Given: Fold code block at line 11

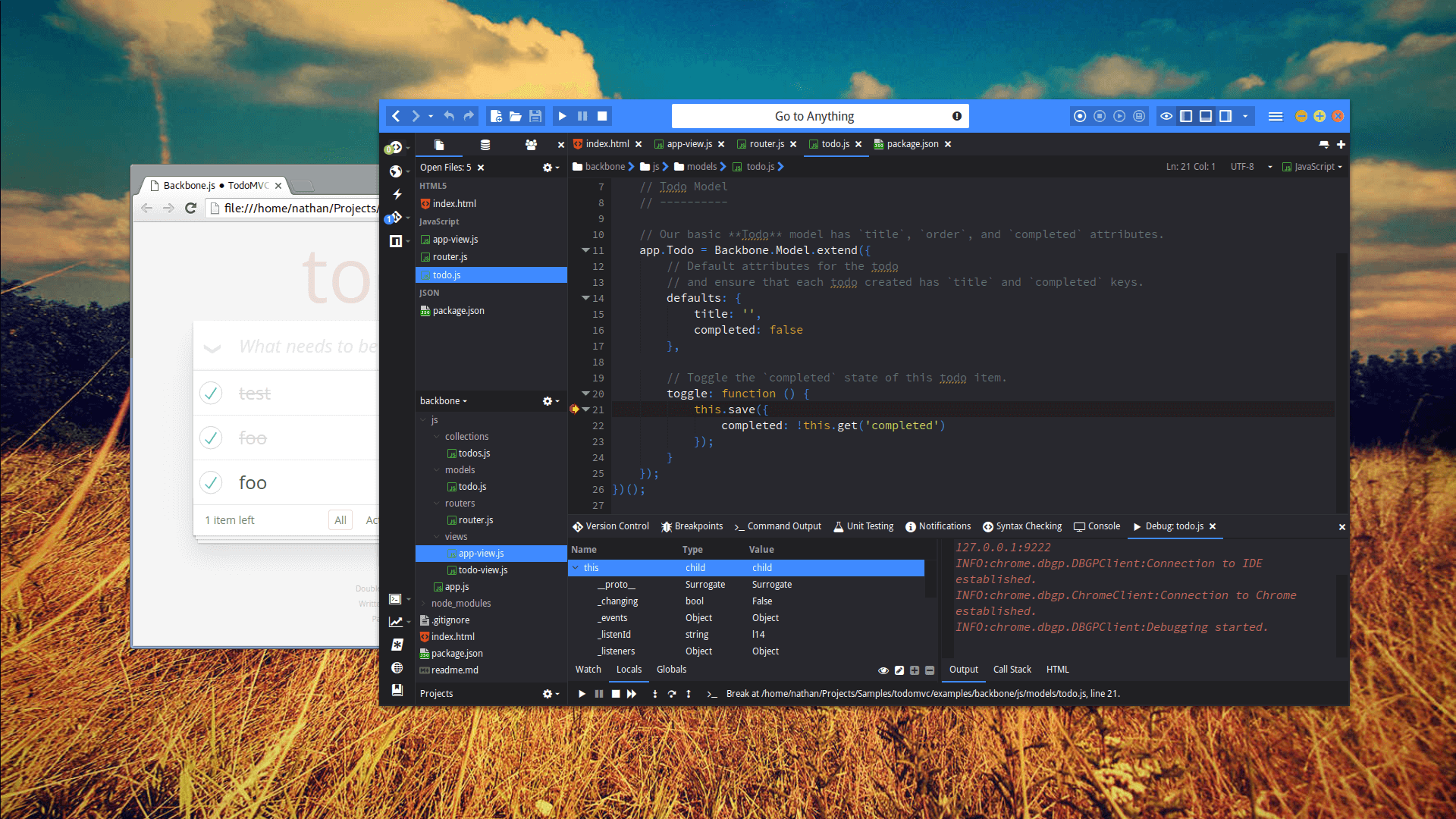Looking at the screenshot, I should point(585,250).
